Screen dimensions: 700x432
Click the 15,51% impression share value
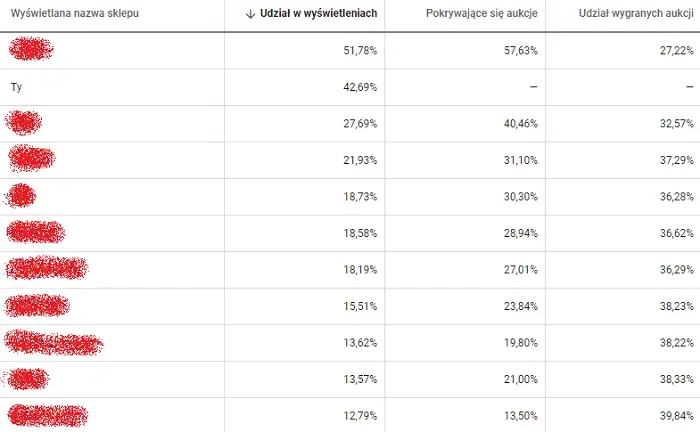pyautogui.click(x=359, y=306)
